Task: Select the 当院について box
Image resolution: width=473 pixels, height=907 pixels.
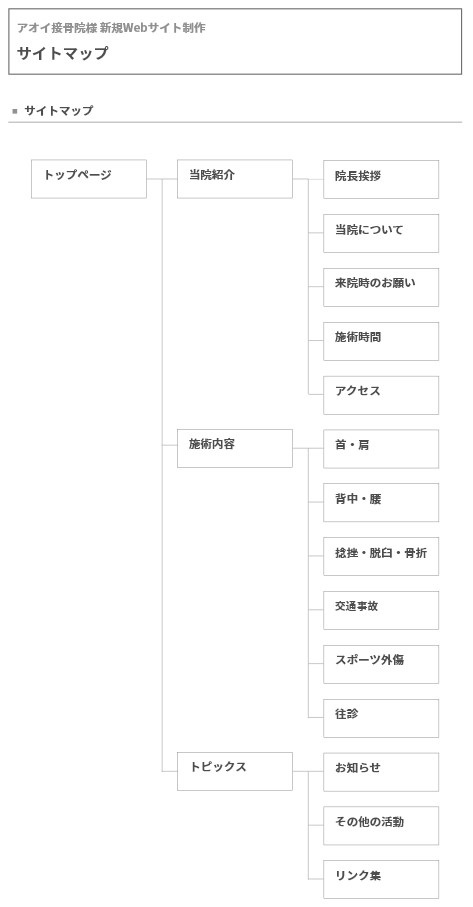Action: point(380,233)
